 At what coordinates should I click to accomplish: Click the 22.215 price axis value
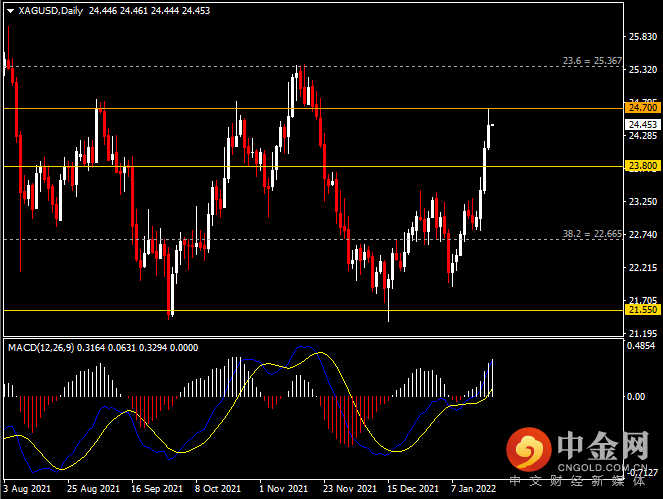click(643, 268)
